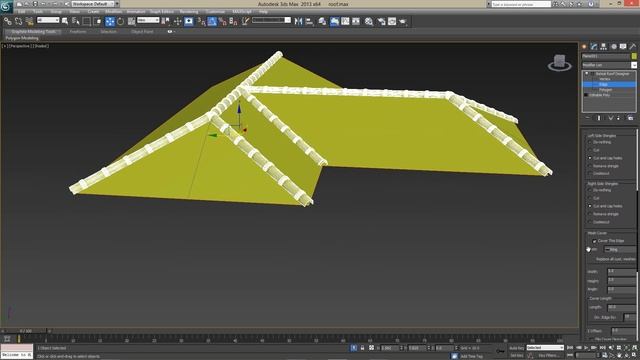This screenshot has width=640, height=360.
Task: Click the Use Pivot Point Center icon
Action: (166, 21)
